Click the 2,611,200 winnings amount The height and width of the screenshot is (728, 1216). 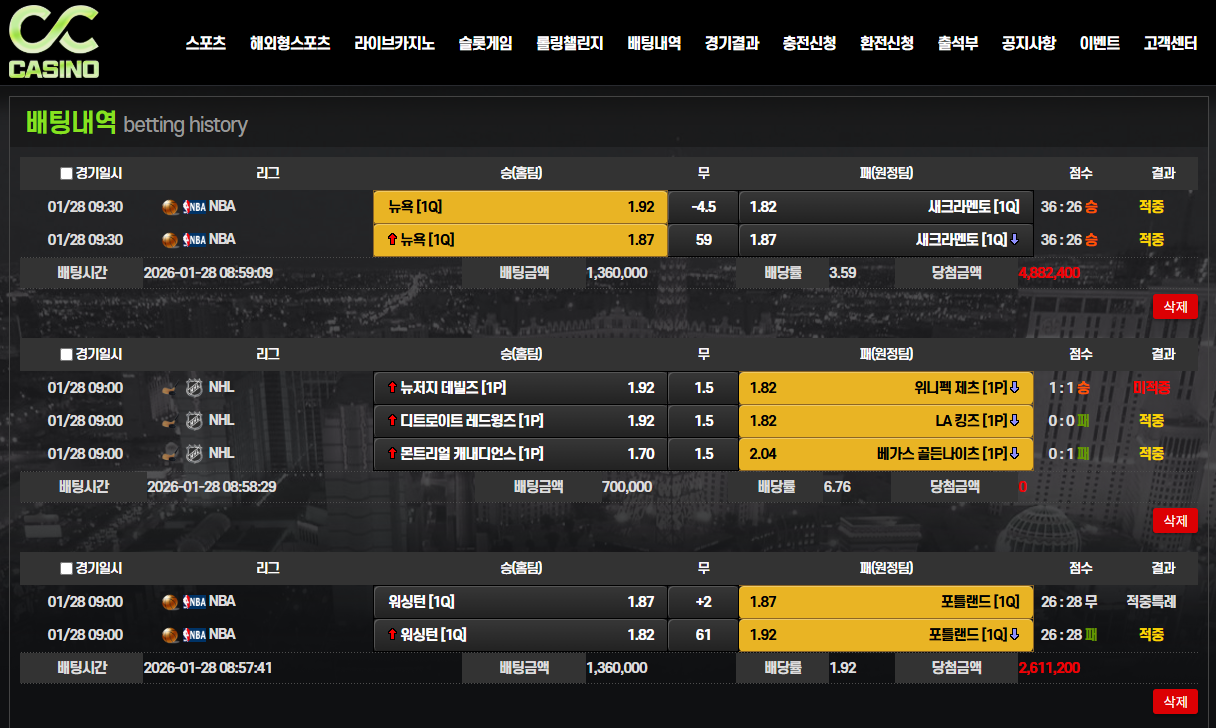point(1049,668)
